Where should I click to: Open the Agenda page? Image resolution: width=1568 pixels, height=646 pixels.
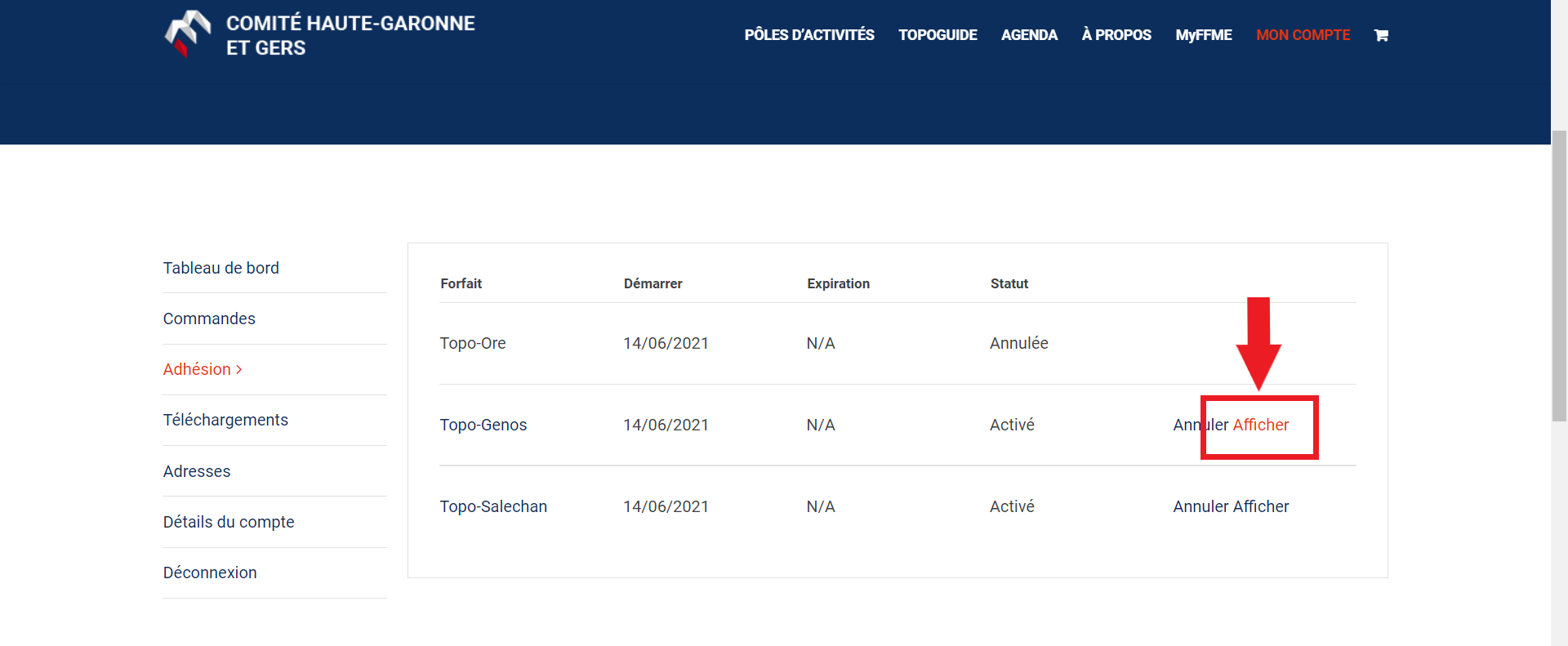coord(1029,35)
